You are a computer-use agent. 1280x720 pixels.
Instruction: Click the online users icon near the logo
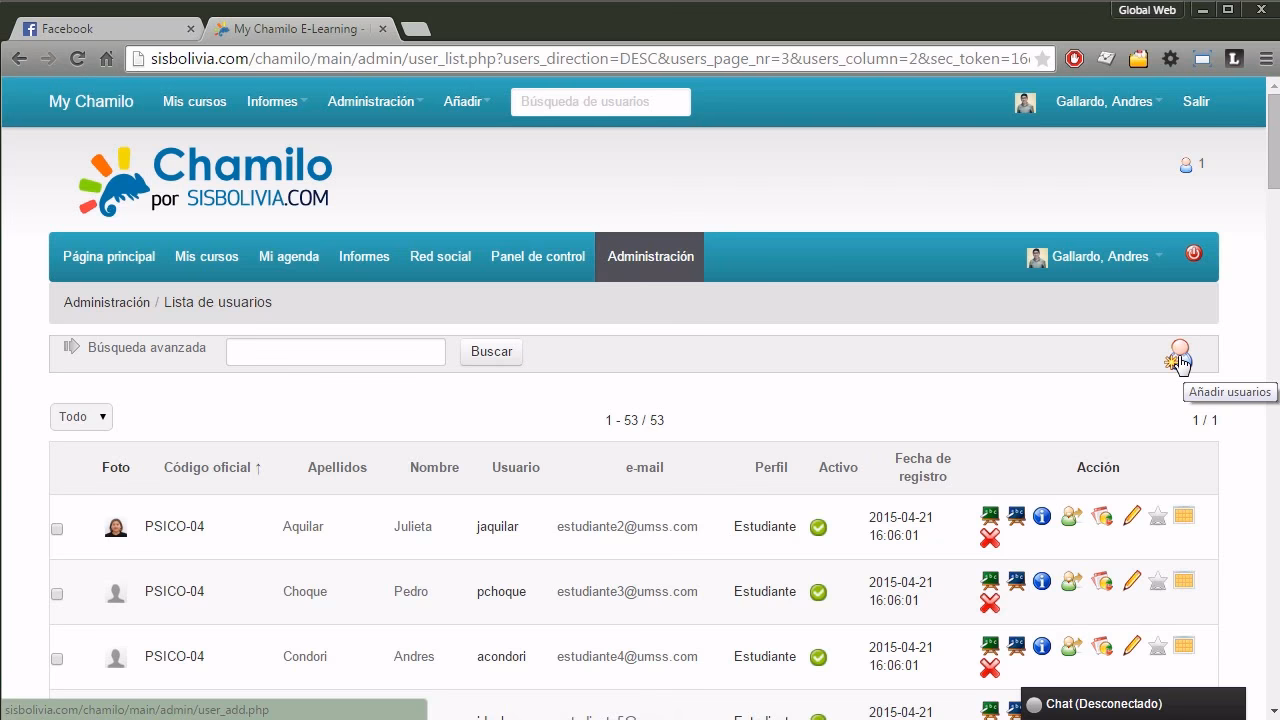click(x=1186, y=165)
